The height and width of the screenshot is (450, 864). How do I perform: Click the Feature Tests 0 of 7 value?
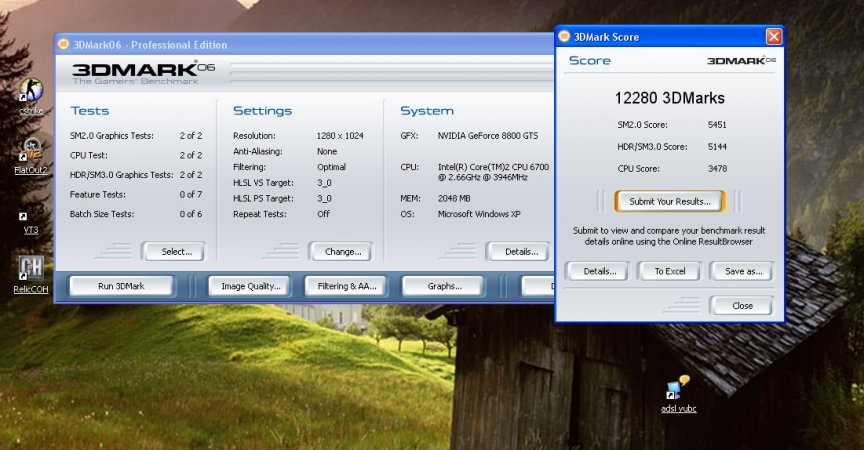[x=191, y=194]
